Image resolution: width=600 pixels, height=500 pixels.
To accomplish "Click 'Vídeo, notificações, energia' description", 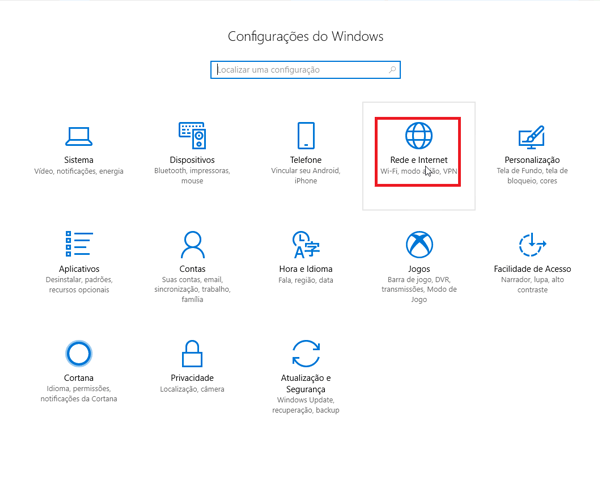I will [x=78, y=171].
